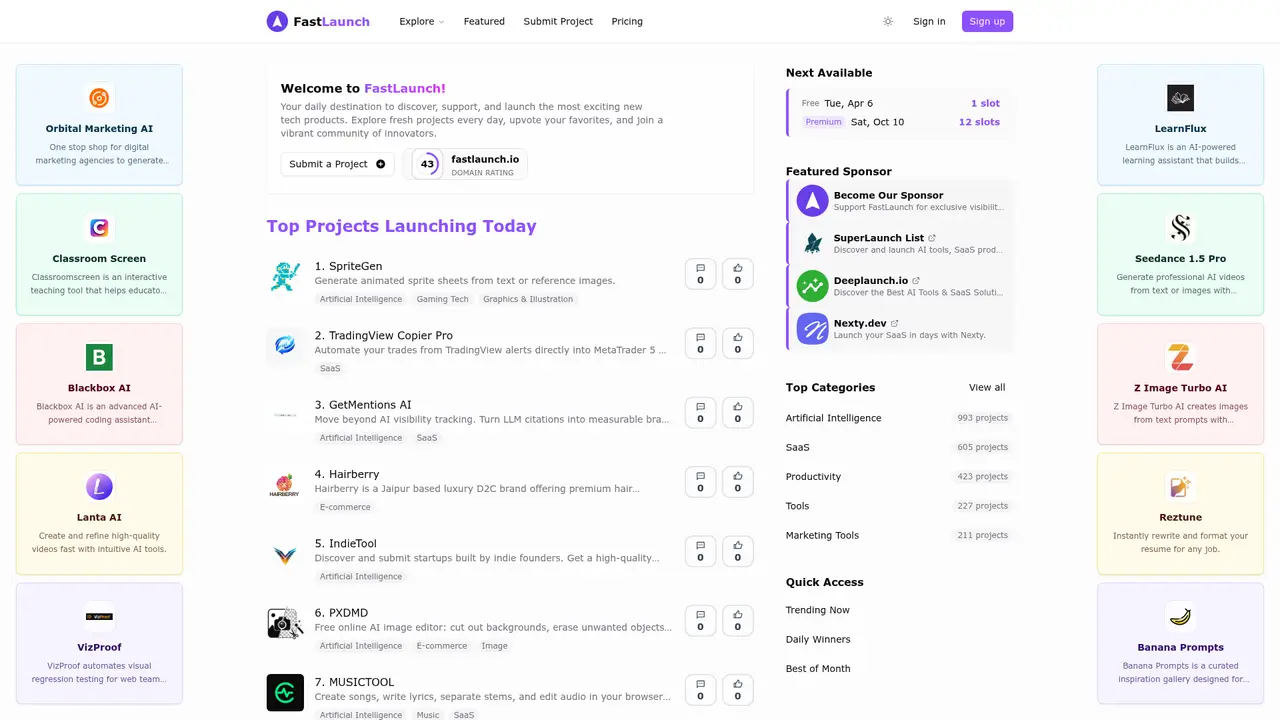Open the Blackbox AI logo card
The width and height of the screenshot is (1280, 720).
coord(99,384)
